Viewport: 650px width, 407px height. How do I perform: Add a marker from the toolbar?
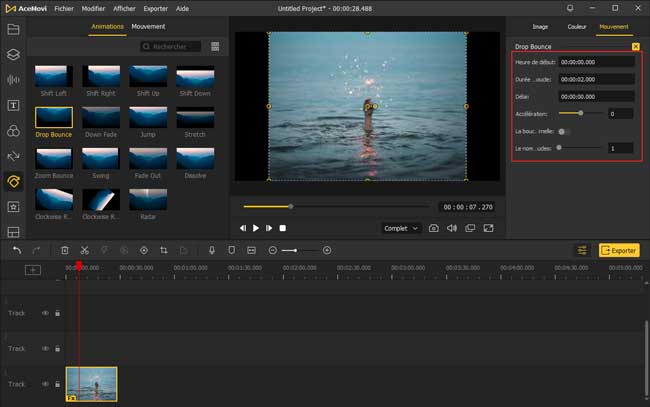(x=232, y=250)
